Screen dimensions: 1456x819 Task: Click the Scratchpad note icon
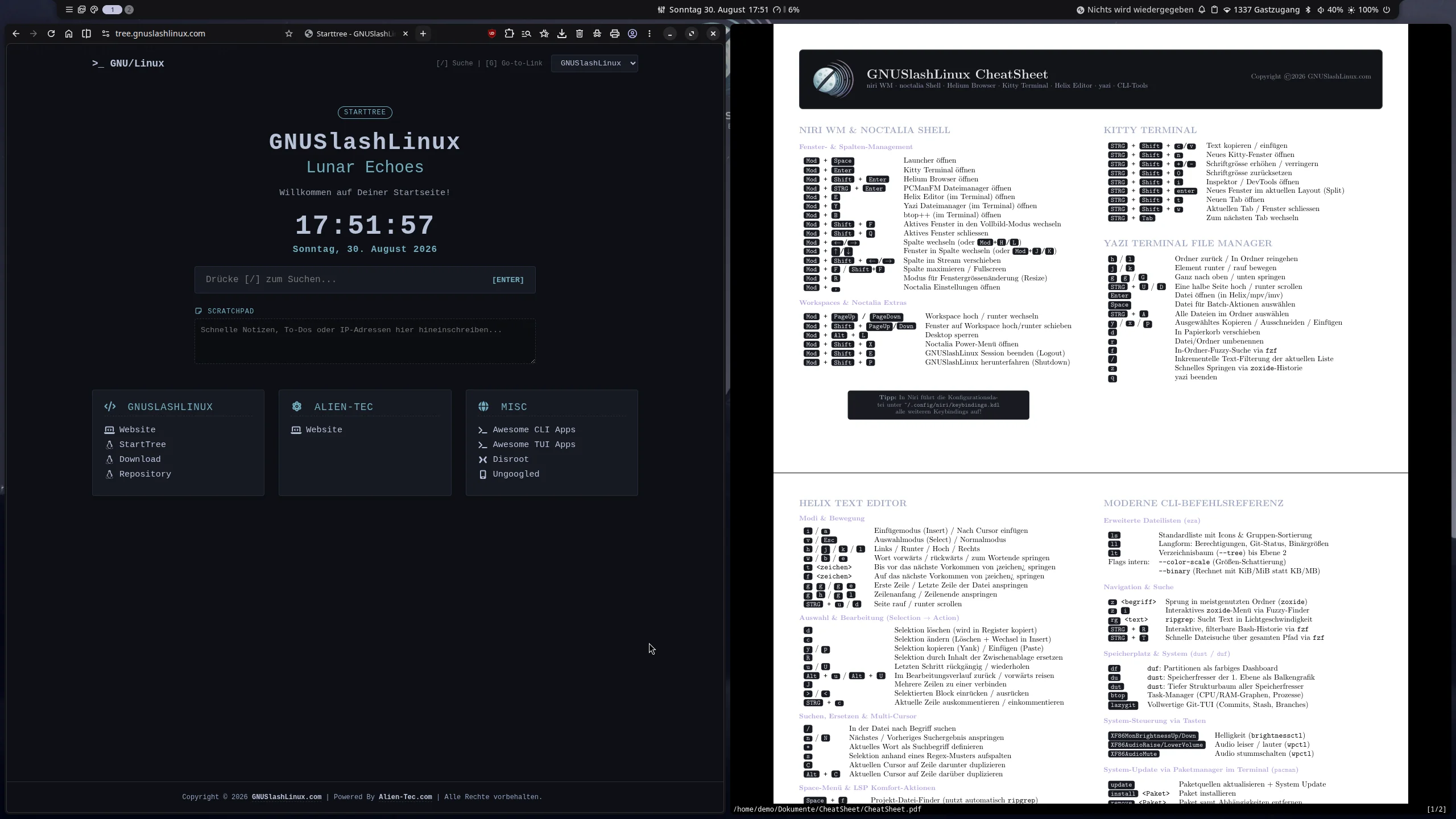pyautogui.click(x=198, y=311)
